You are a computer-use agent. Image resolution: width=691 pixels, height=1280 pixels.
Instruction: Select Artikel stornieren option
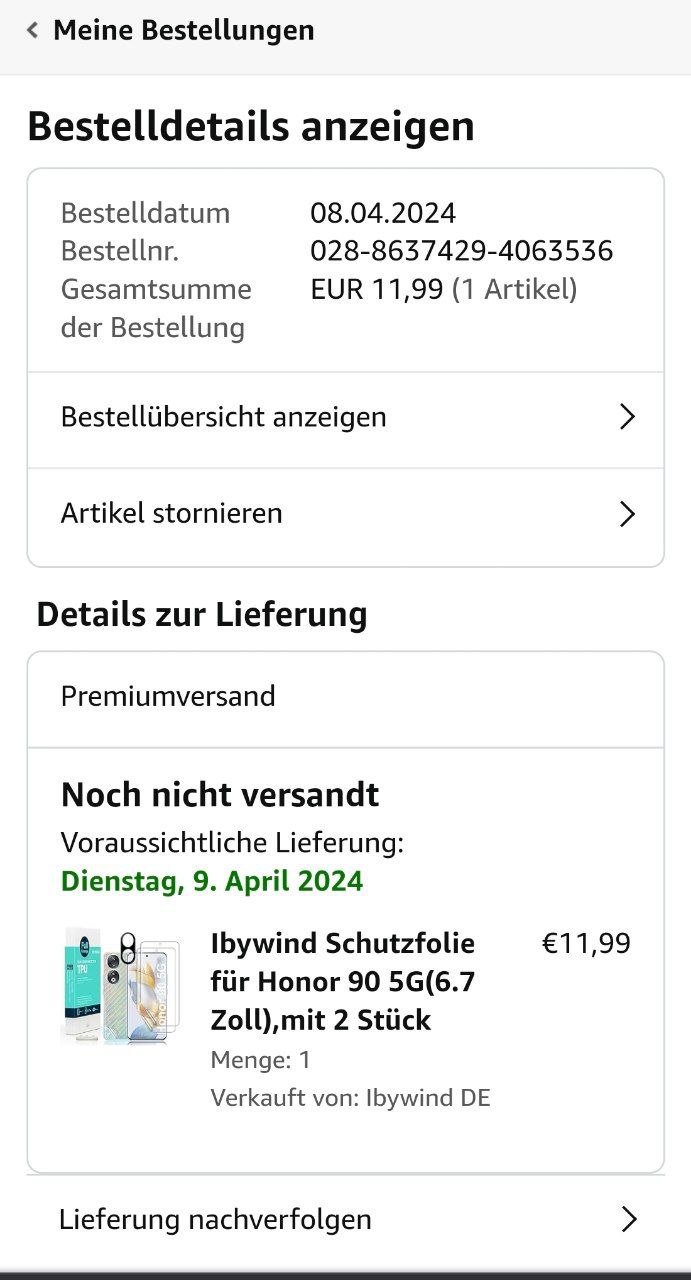tap(172, 514)
